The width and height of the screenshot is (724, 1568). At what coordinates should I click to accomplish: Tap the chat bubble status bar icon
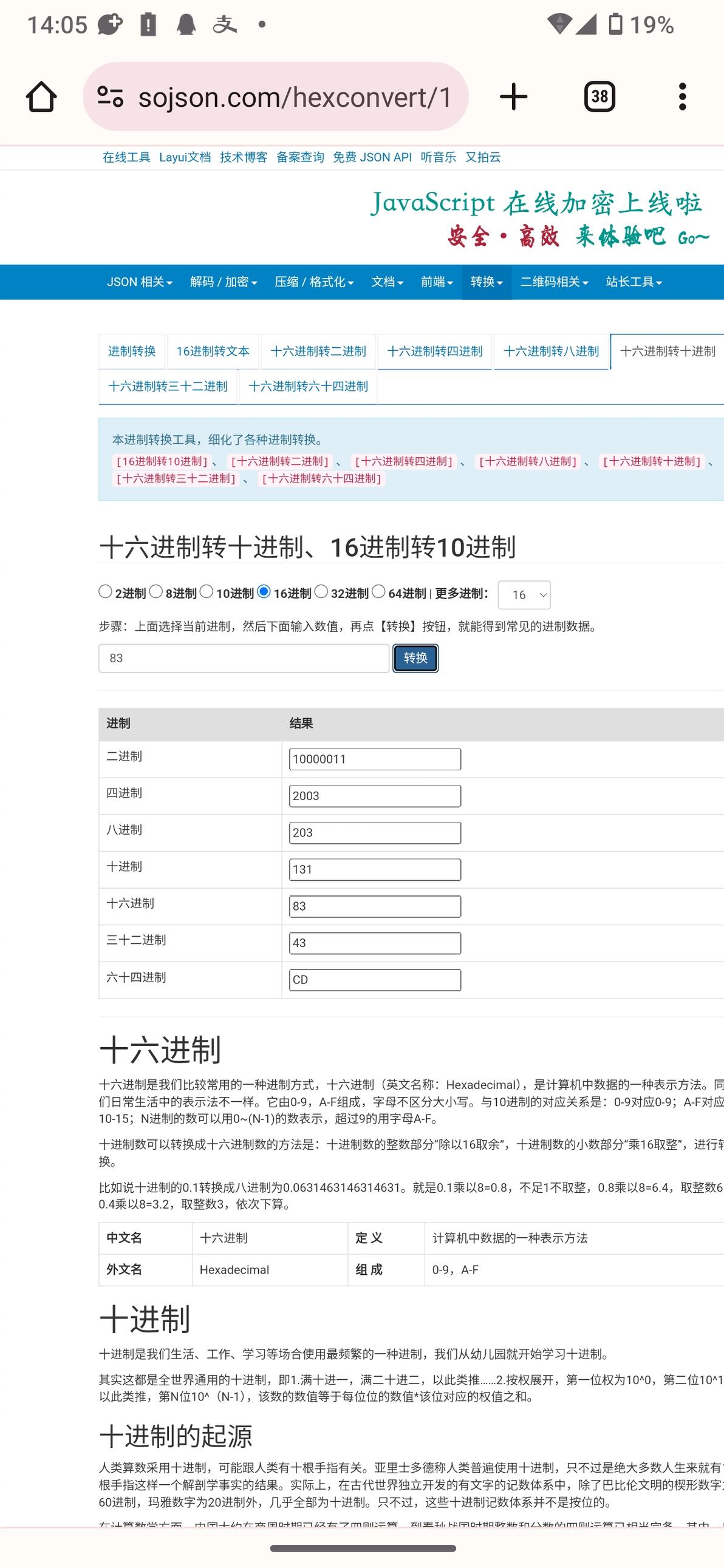point(110,24)
